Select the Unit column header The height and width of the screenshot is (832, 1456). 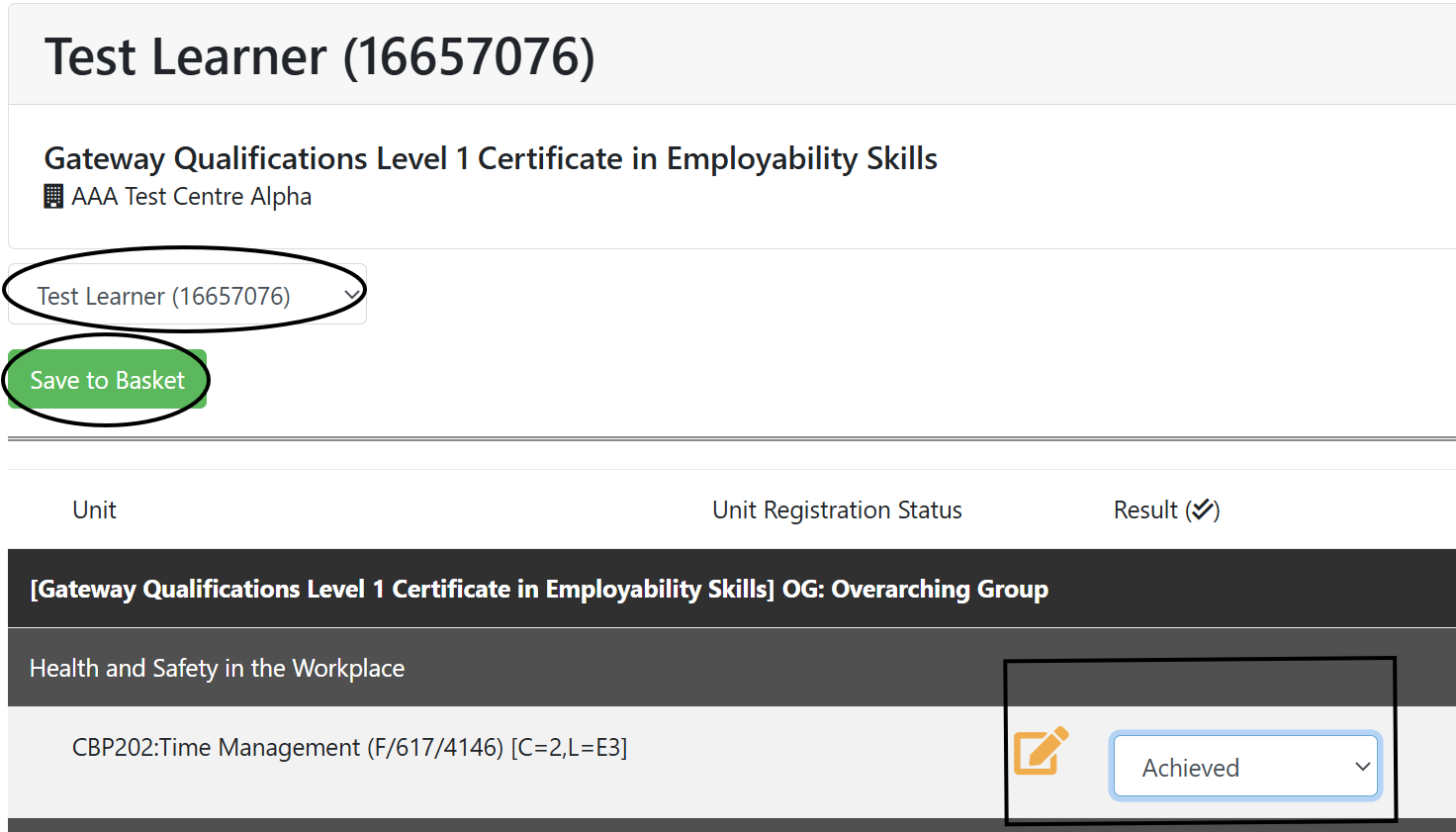pos(94,510)
